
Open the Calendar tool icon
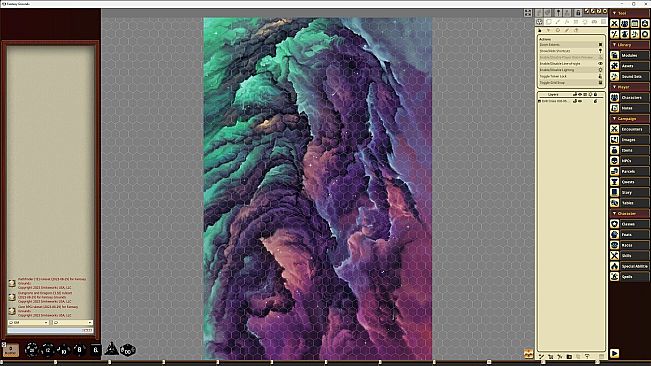coord(635,24)
